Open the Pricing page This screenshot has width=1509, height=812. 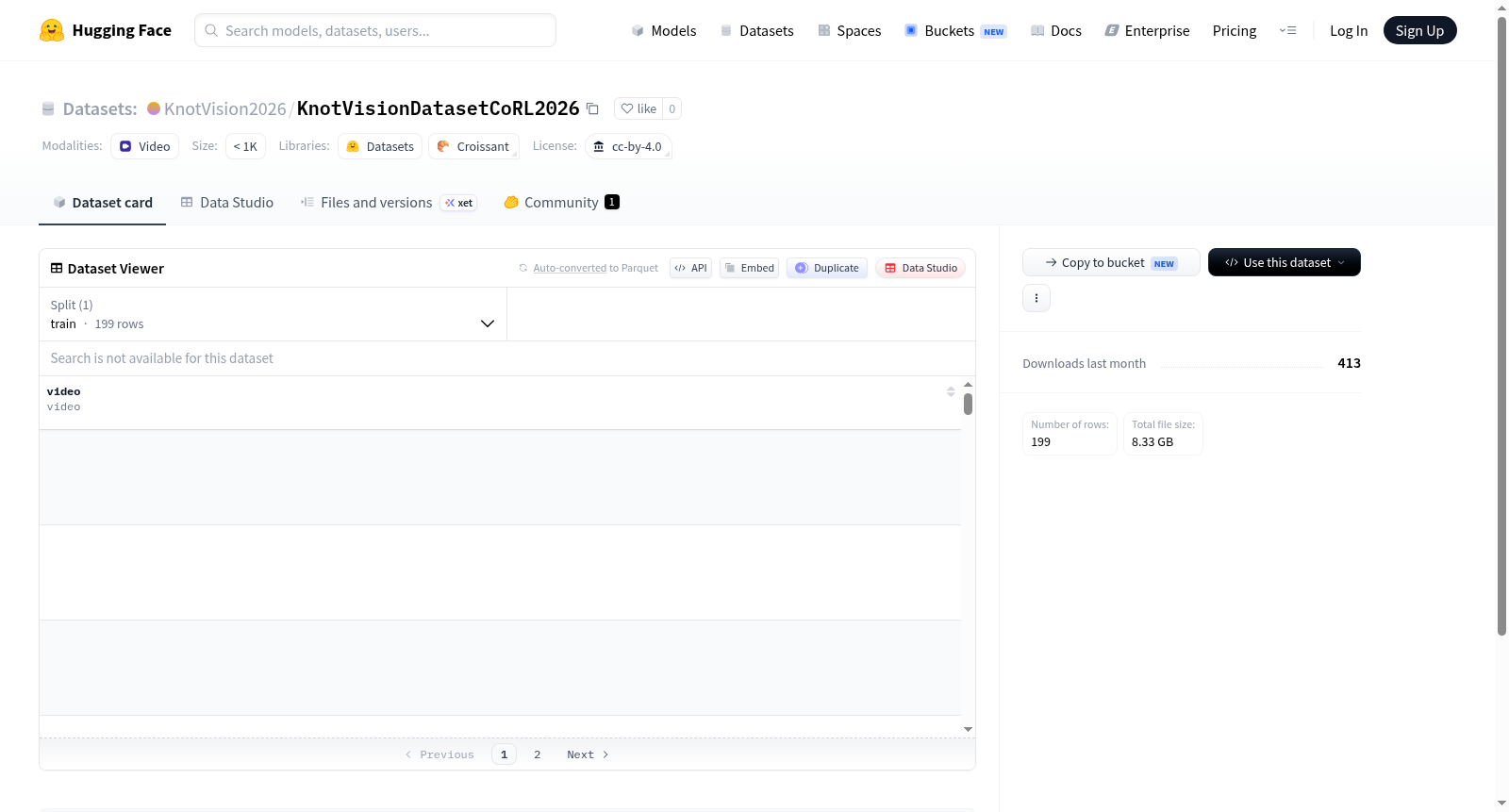coord(1235,30)
